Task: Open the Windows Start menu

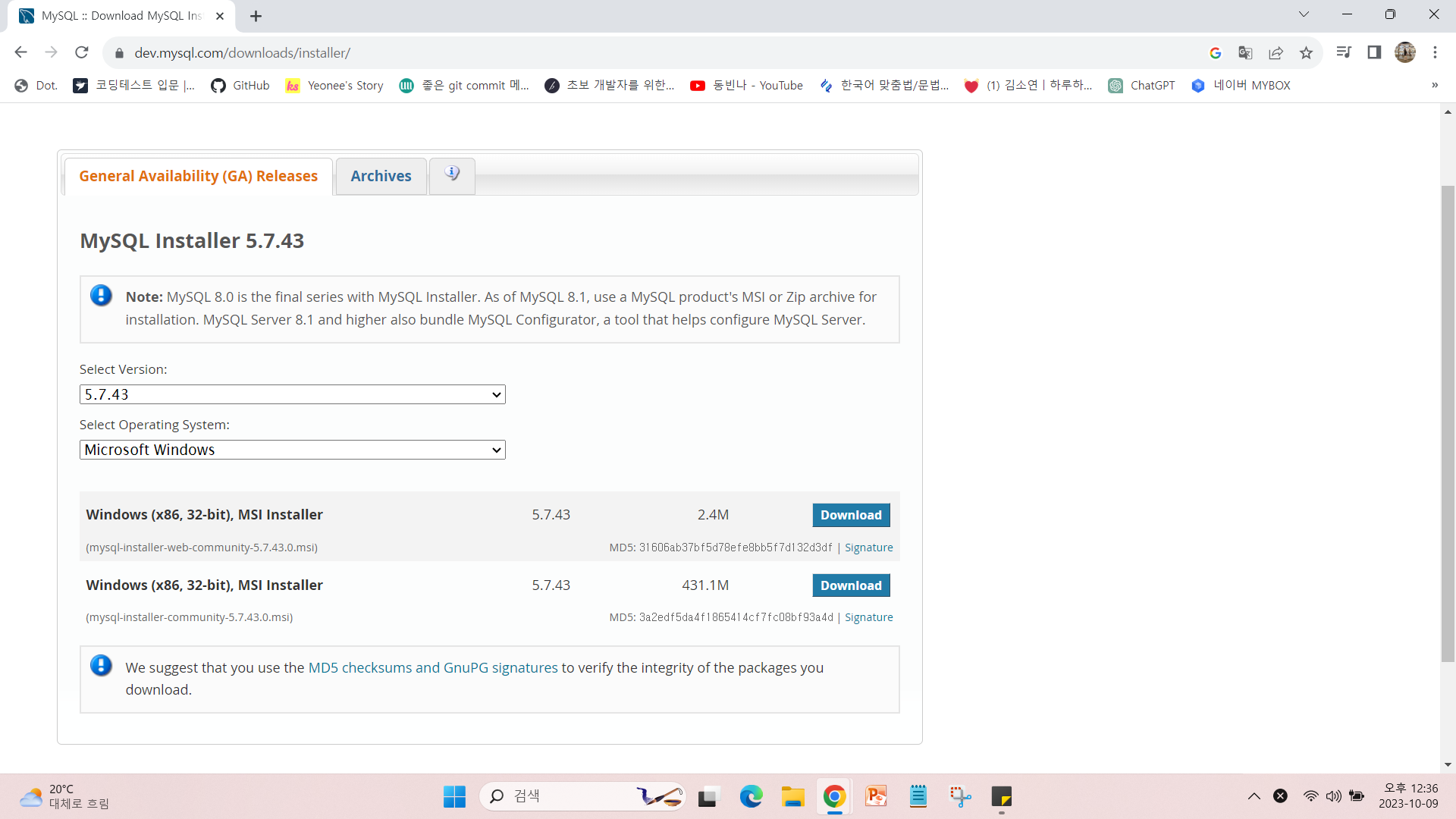Action: pyautogui.click(x=454, y=796)
